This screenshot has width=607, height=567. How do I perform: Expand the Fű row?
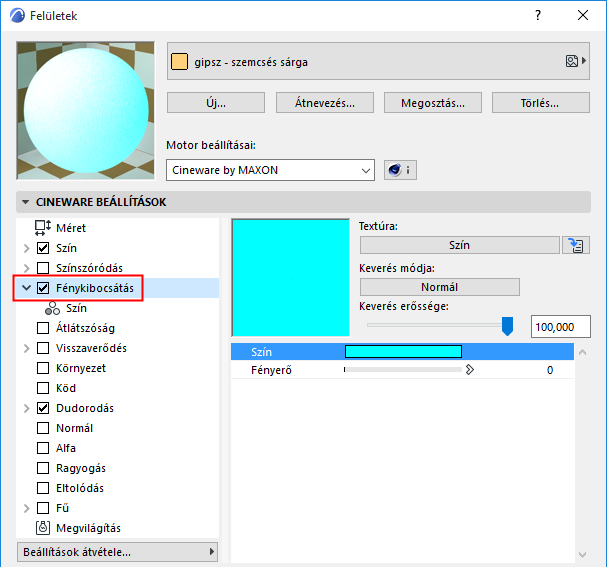click(x=26, y=508)
